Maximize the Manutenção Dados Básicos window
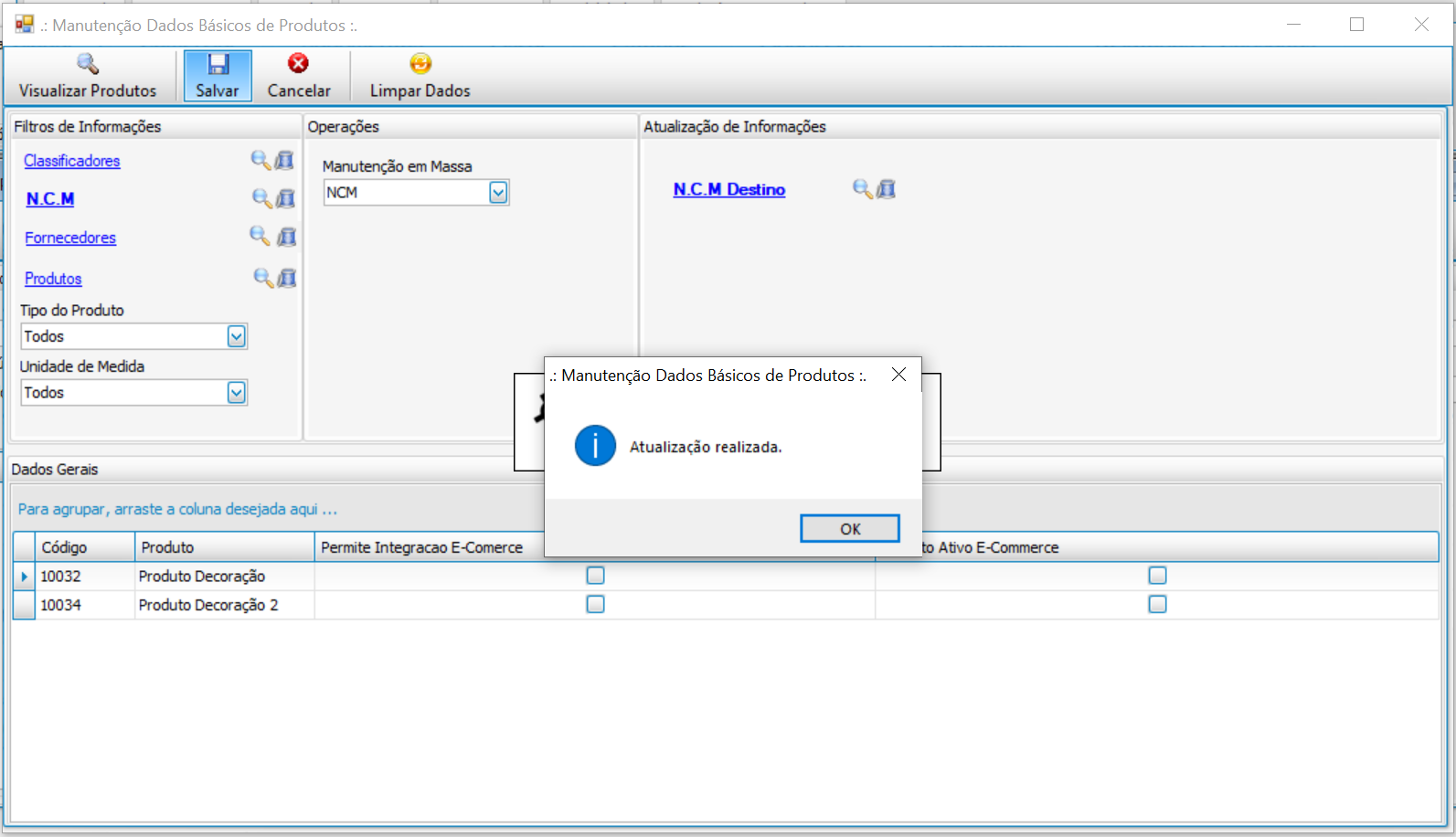Viewport: 1456px width, 837px height. tap(1357, 25)
